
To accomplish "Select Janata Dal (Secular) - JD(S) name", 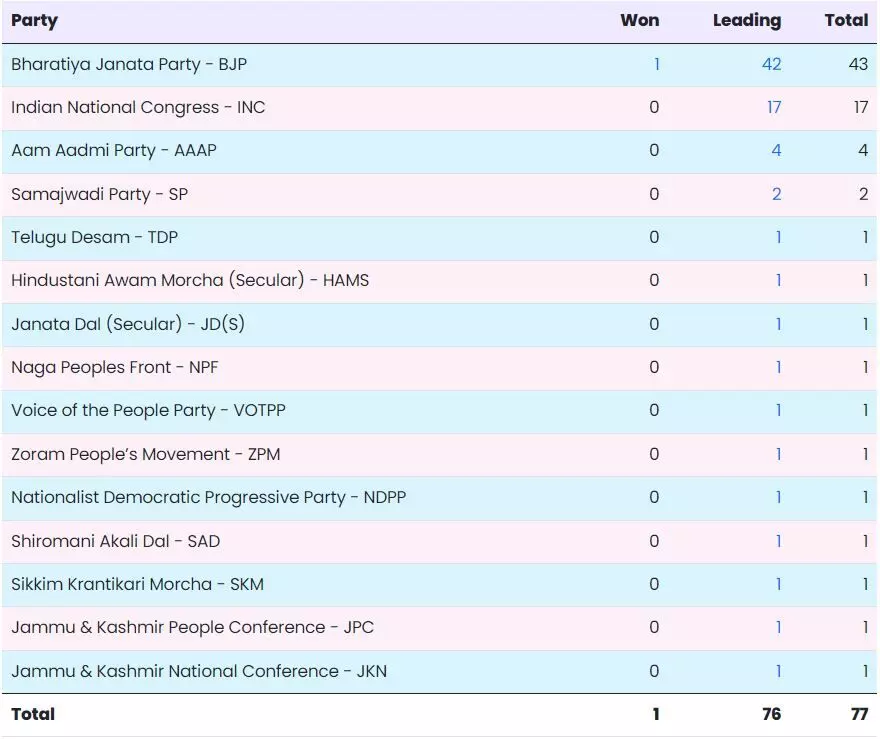I will coord(128,324).
